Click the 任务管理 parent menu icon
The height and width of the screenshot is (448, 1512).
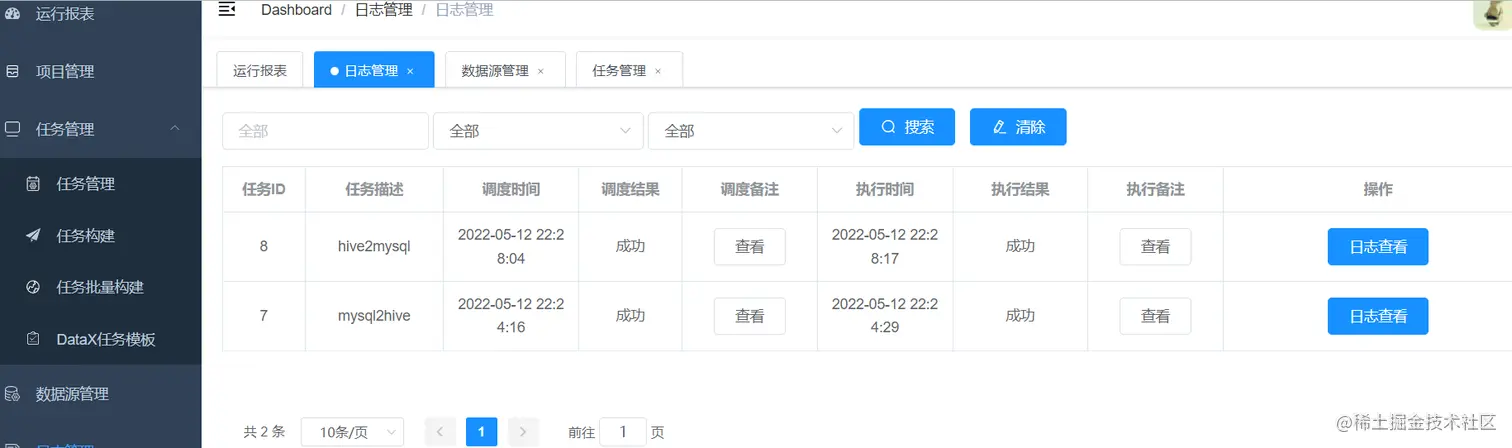pyautogui.click(x=13, y=129)
